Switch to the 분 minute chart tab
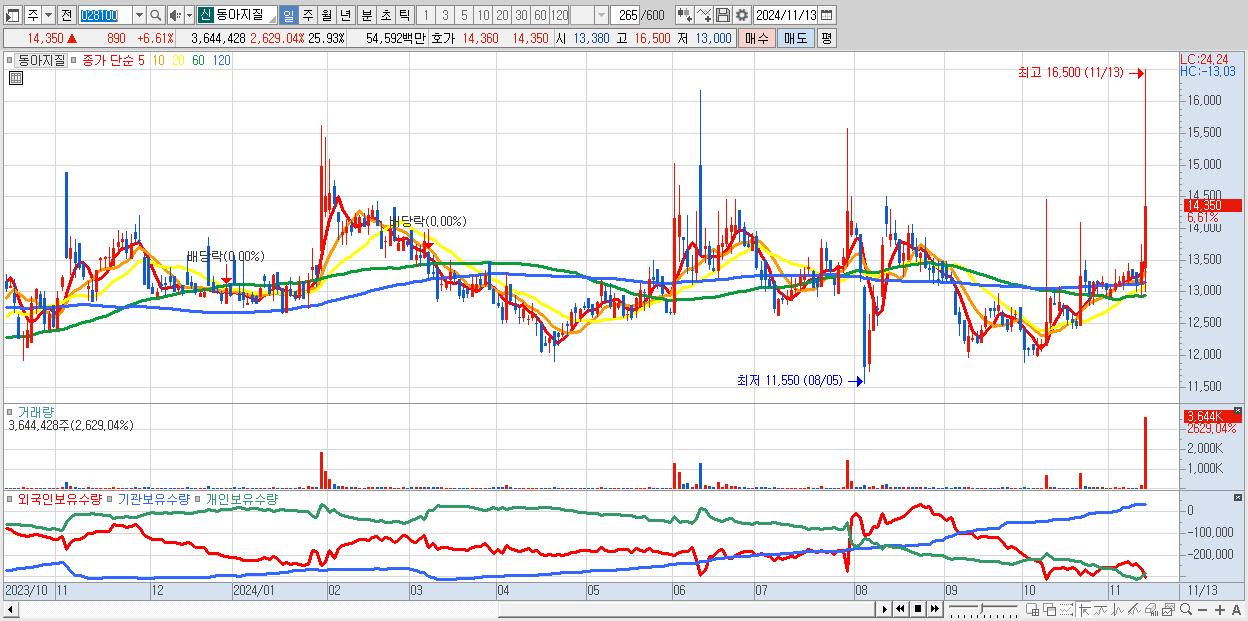Image resolution: width=1248 pixels, height=621 pixels. (366, 15)
